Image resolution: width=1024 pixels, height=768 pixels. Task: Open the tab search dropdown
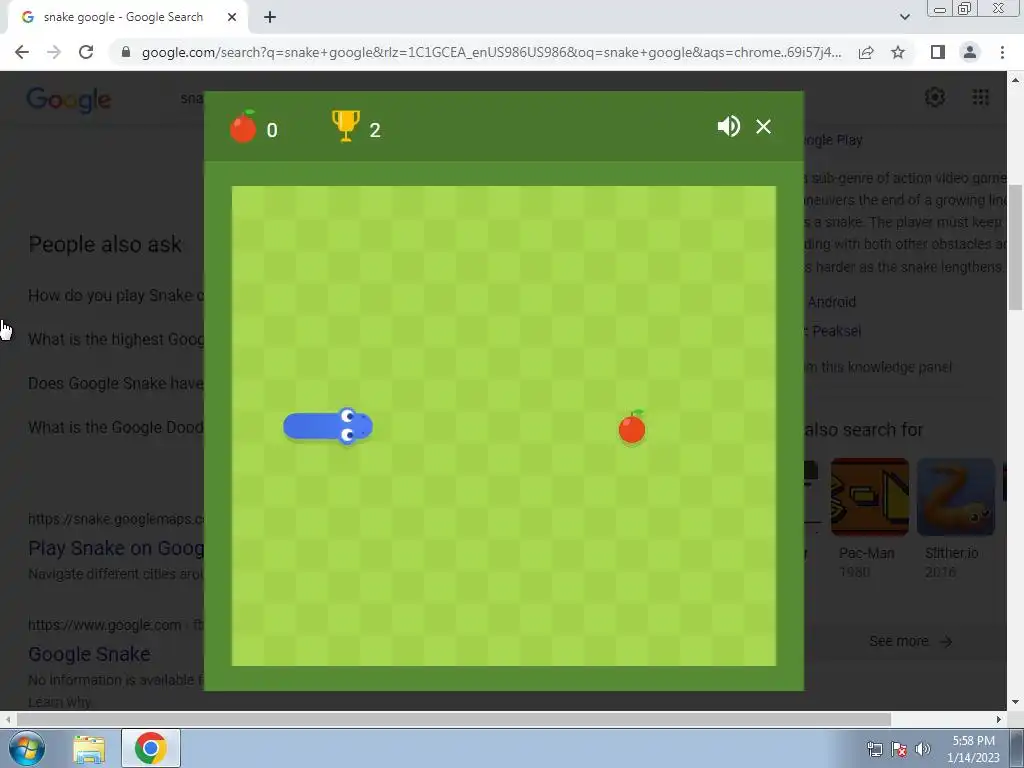tap(904, 17)
